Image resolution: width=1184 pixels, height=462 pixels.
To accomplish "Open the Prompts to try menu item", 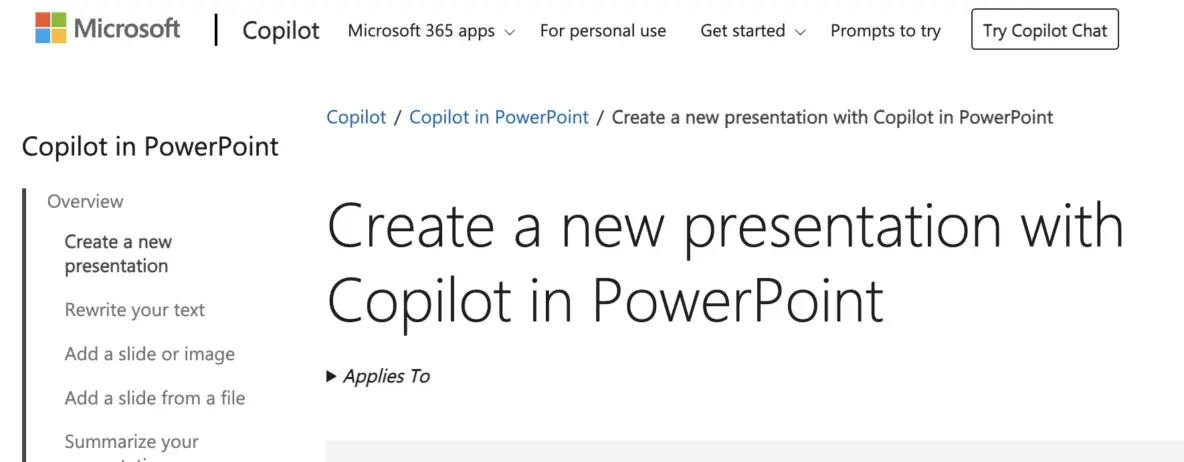I will pos(885,31).
